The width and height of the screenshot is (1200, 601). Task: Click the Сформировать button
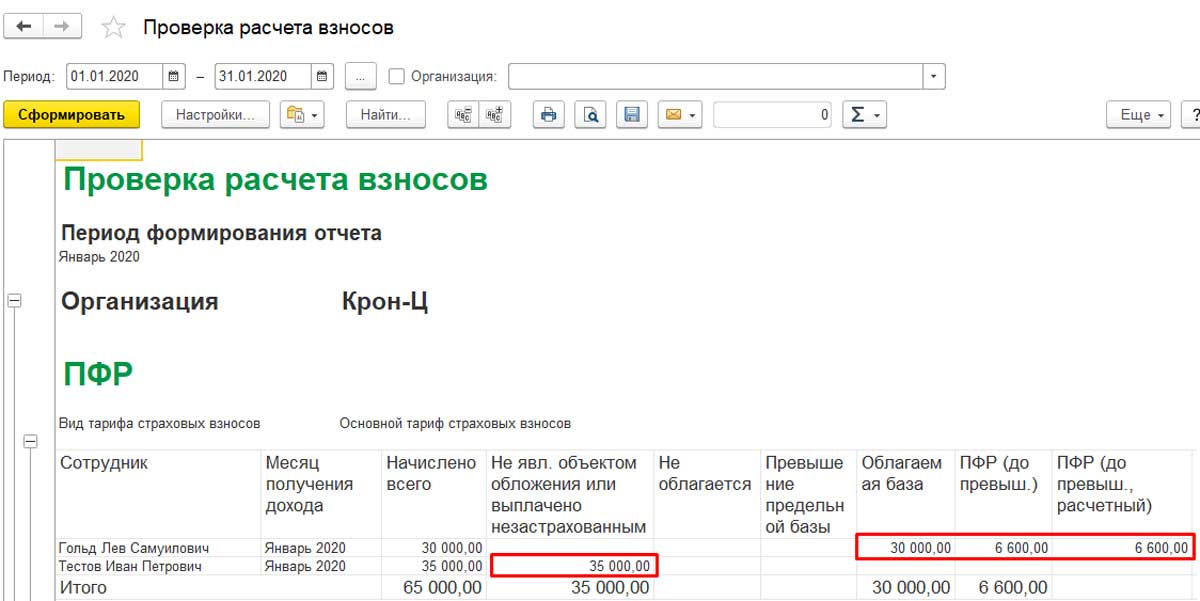coord(71,115)
